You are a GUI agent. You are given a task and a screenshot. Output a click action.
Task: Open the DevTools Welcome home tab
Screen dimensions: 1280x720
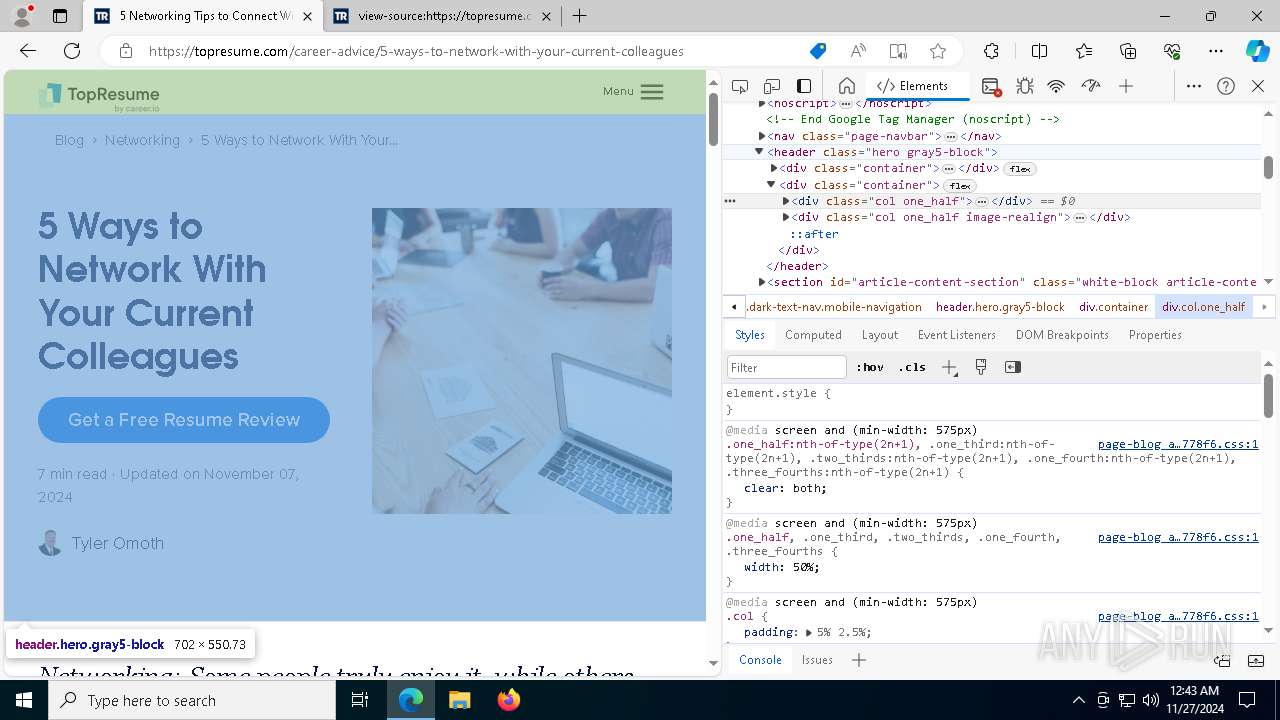click(x=846, y=86)
